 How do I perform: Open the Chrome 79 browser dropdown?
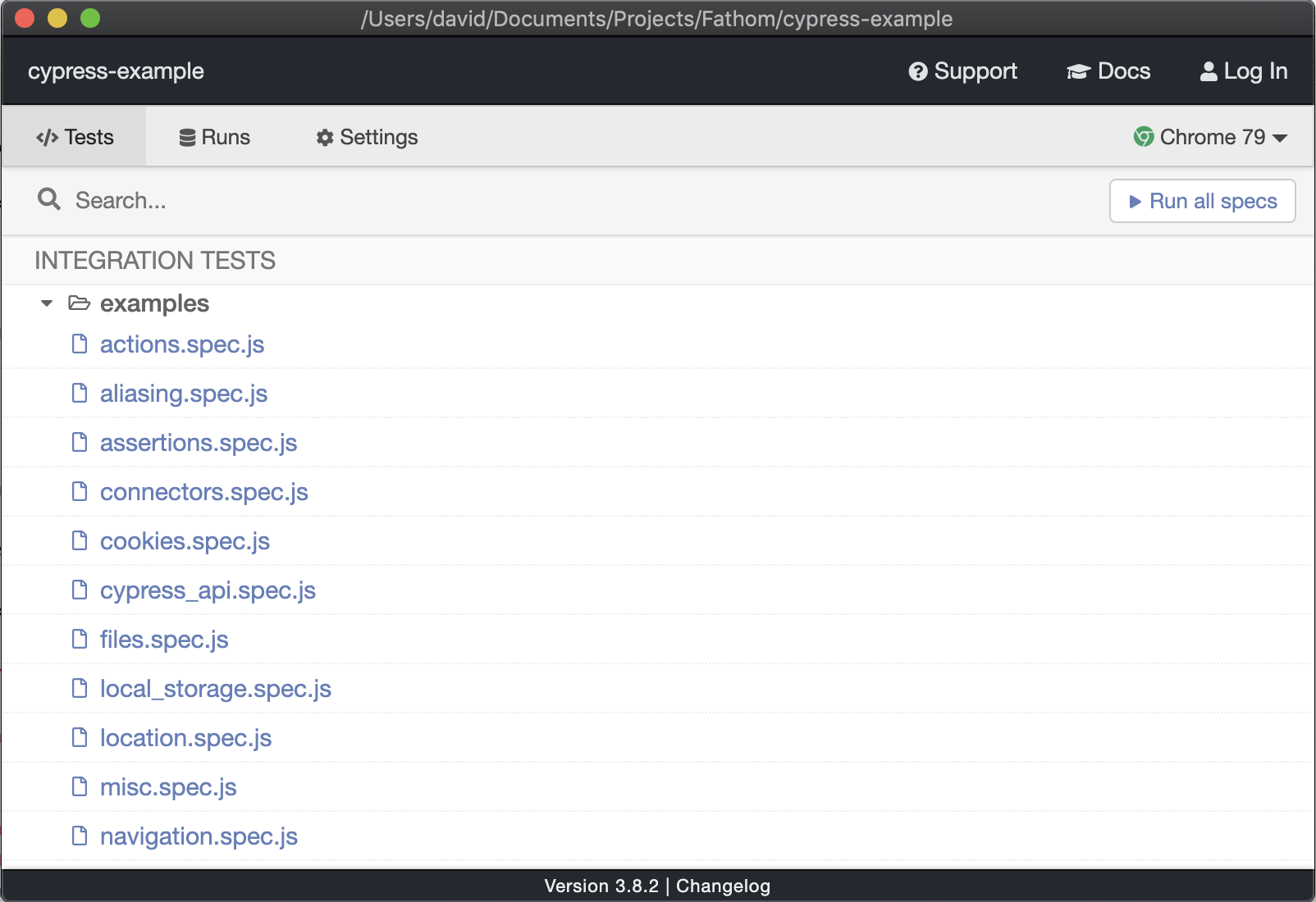[1210, 137]
